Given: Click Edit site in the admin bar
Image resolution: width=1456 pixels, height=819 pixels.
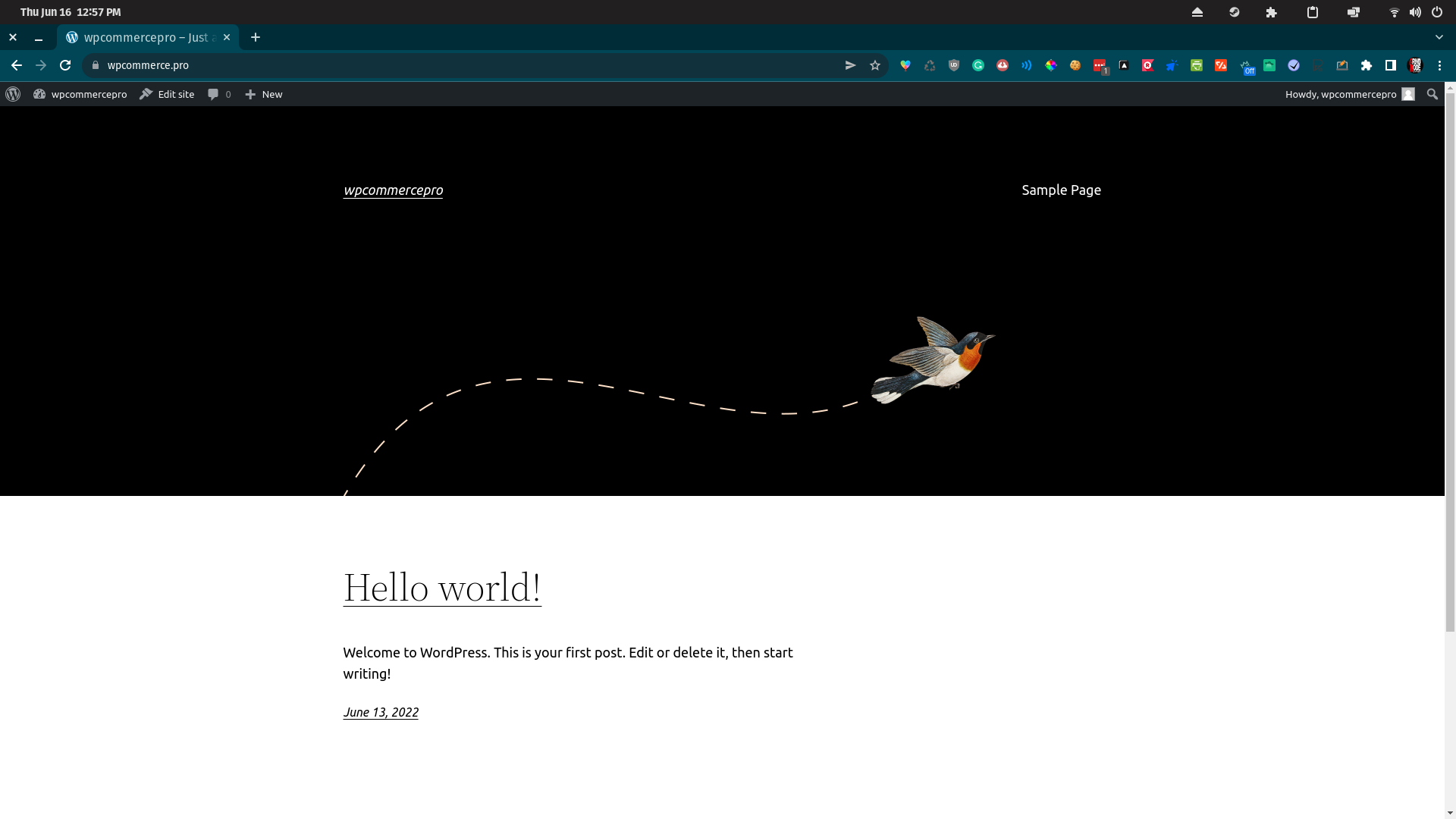Looking at the screenshot, I should pos(167,94).
